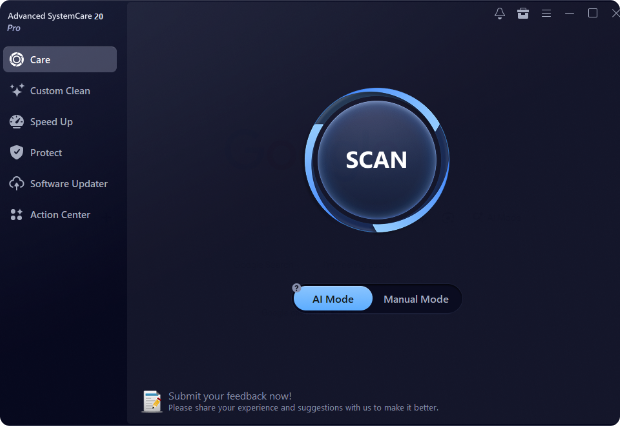Click the Care ring icon
The image size is (620, 426).
(x=17, y=59)
